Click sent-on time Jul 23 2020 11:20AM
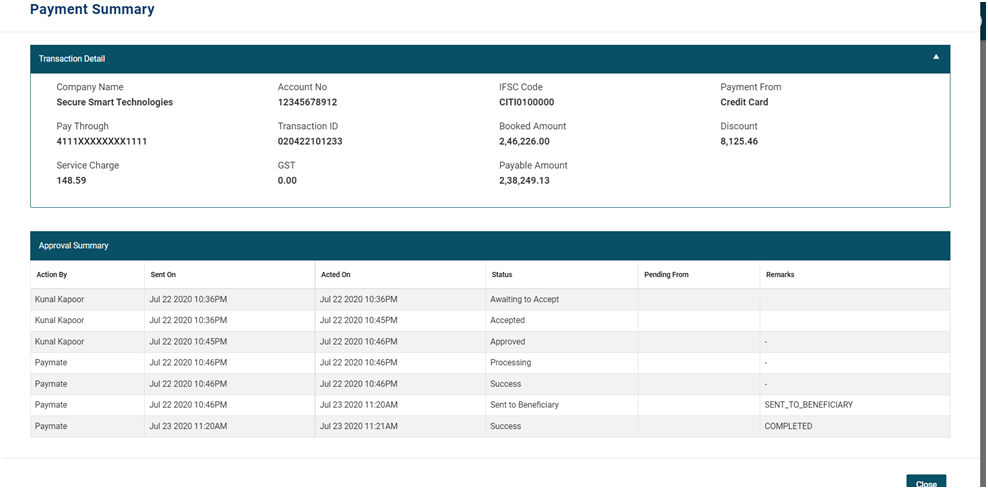Screen dimensions: 988x489 pyautogui.click(x=188, y=426)
